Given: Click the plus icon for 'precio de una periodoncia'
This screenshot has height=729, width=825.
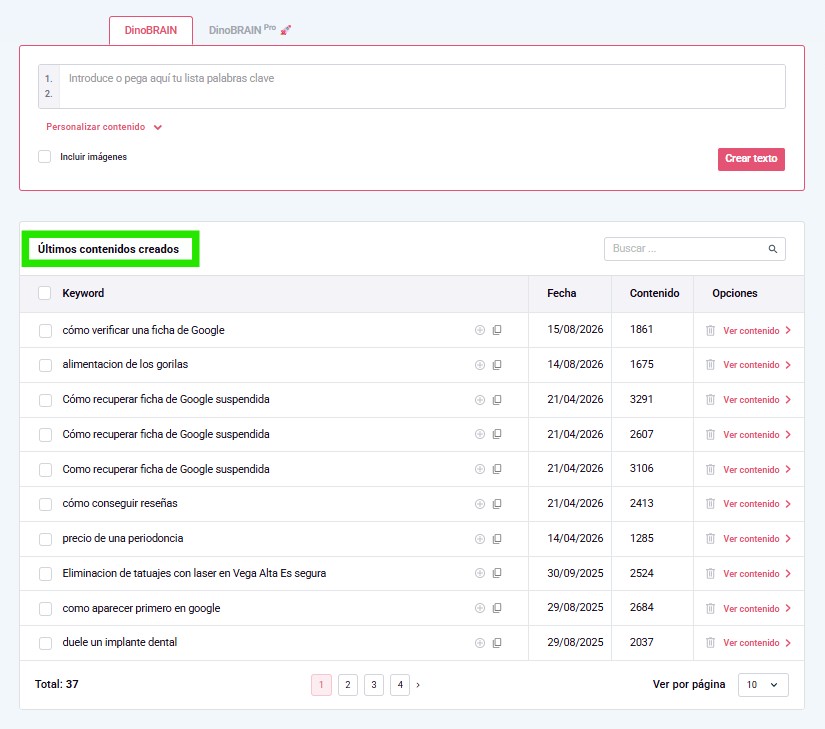Looking at the screenshot, I should [479, 539].
